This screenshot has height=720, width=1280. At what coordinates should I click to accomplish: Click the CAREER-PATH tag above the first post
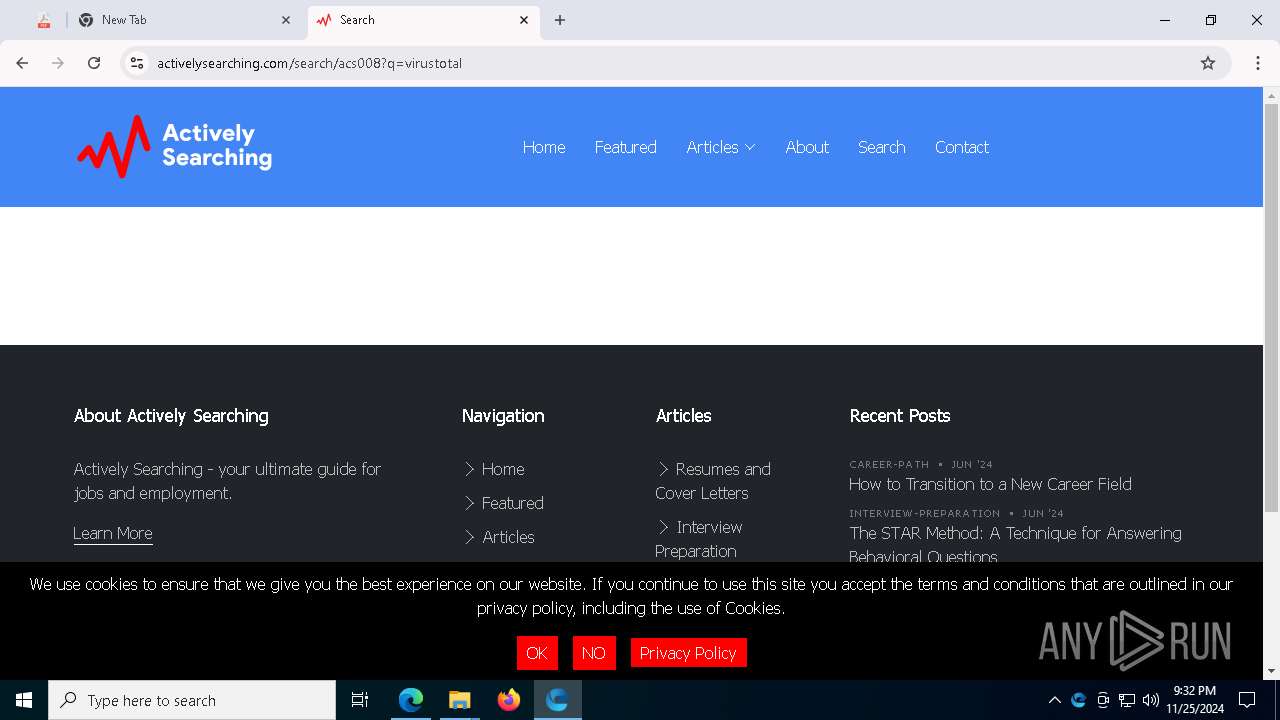click(889, 464)
